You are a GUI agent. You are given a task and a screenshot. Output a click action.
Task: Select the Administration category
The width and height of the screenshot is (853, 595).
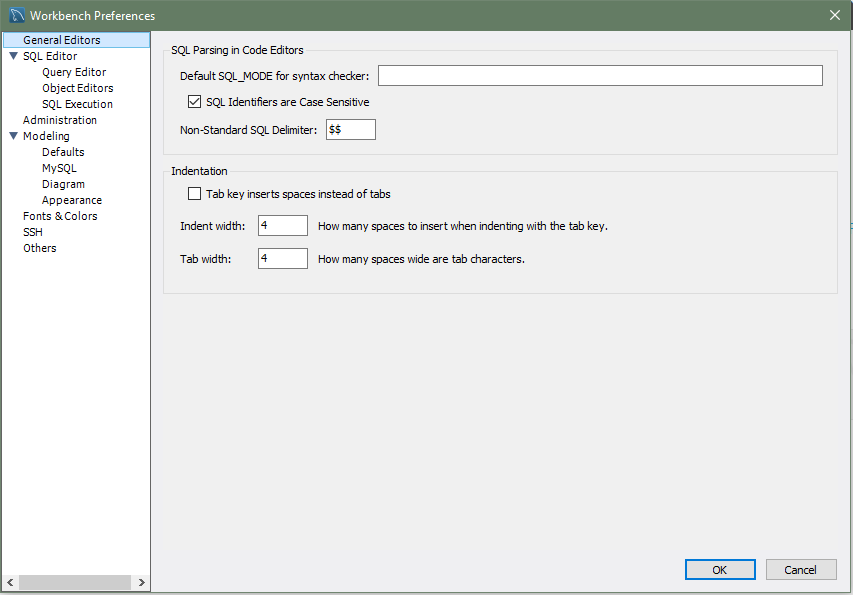60,120
